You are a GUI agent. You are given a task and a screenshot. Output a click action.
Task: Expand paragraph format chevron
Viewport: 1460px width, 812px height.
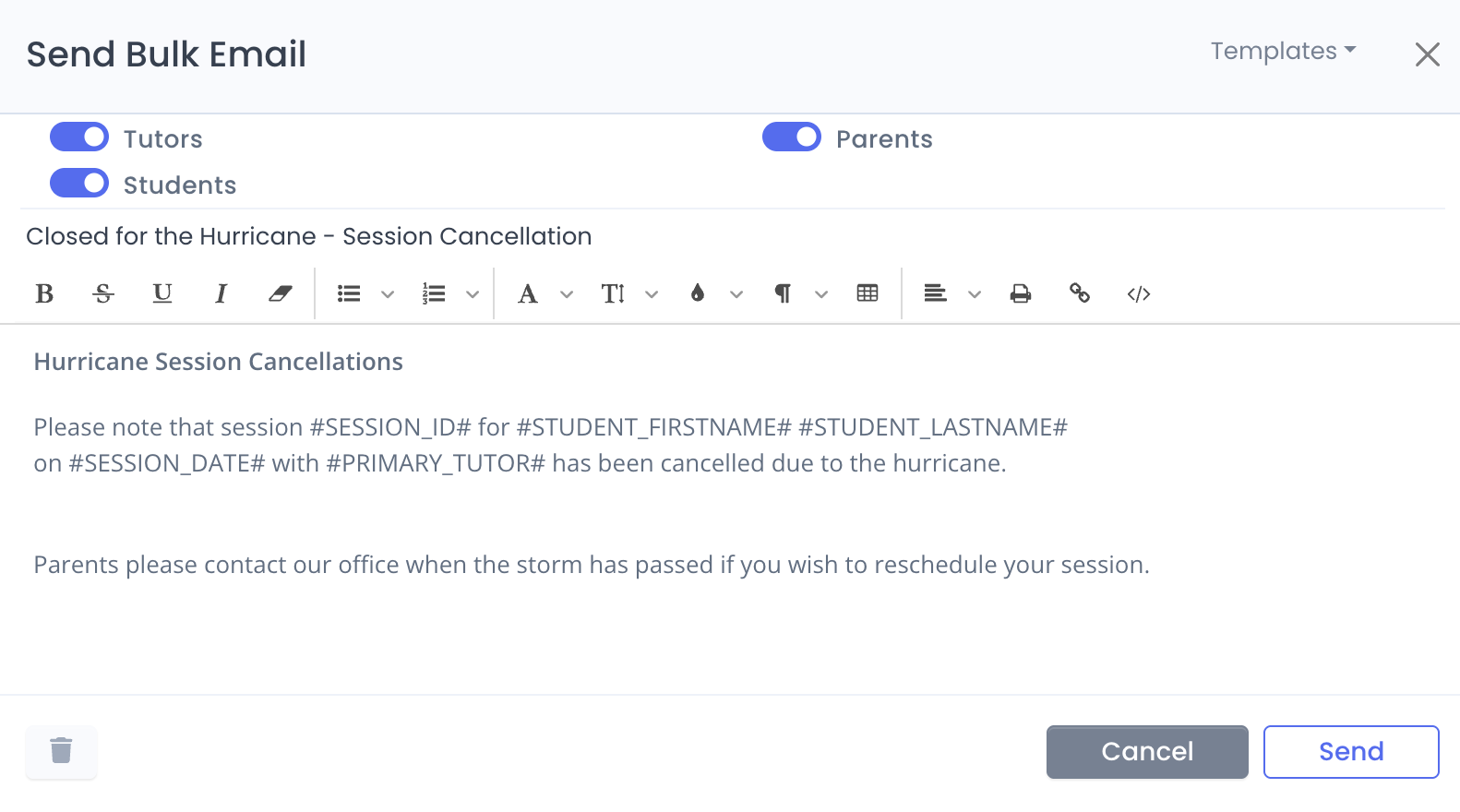tap(821, 294)
